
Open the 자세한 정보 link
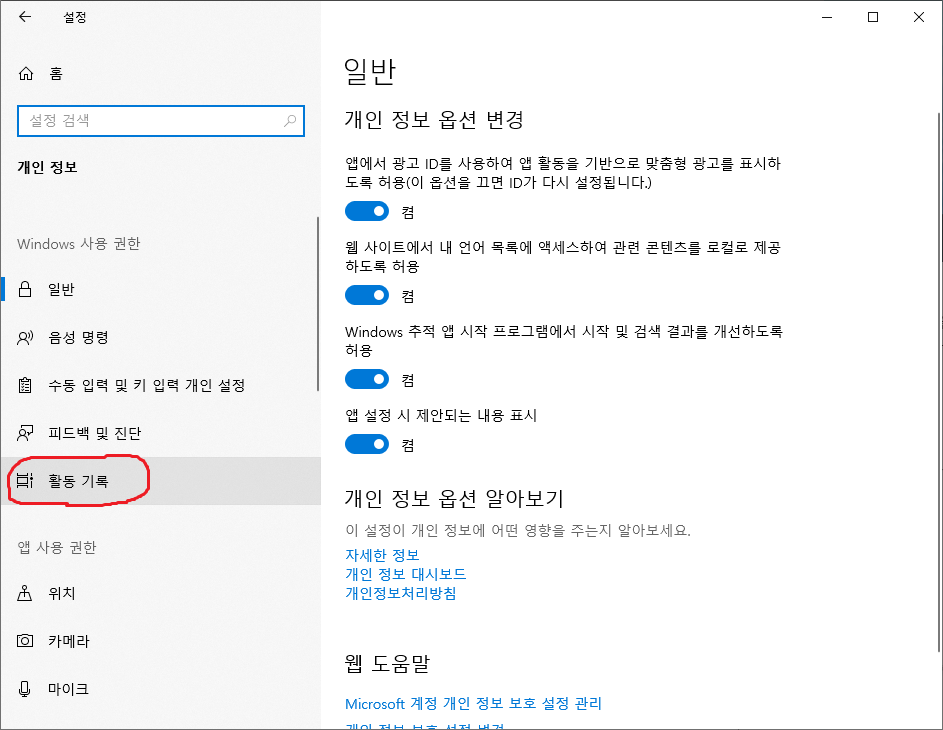382,555
